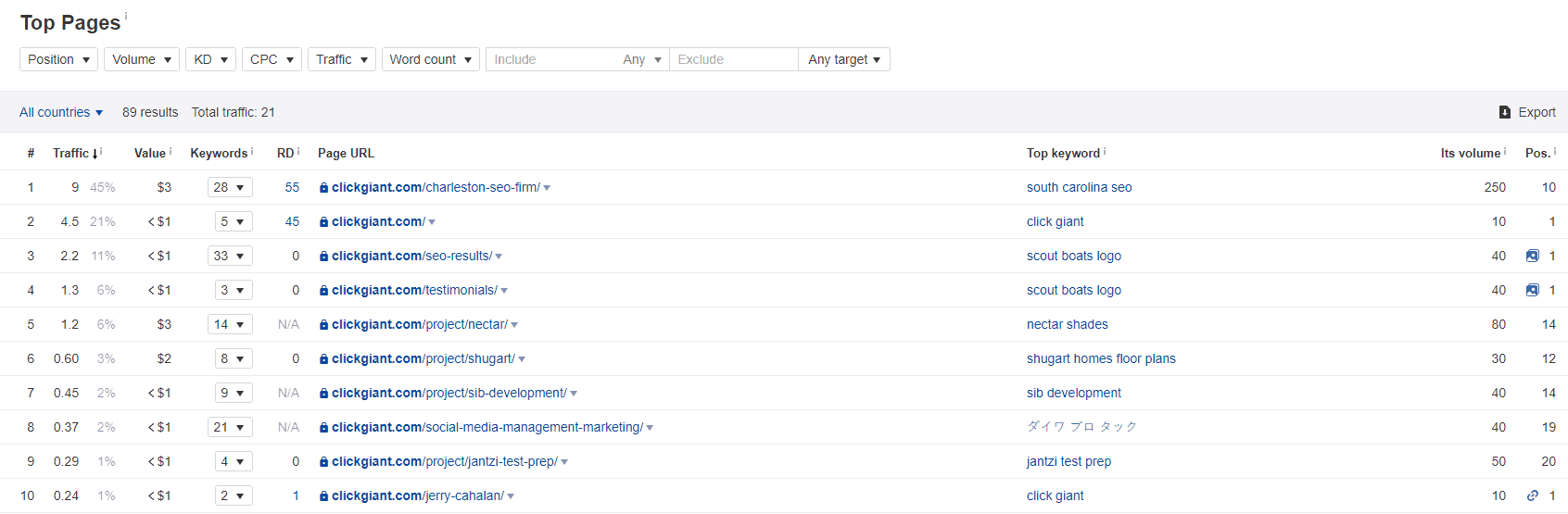1568x514 pixels.
Task: Open the CPC filter dropdown
Action: coord(272,59)
